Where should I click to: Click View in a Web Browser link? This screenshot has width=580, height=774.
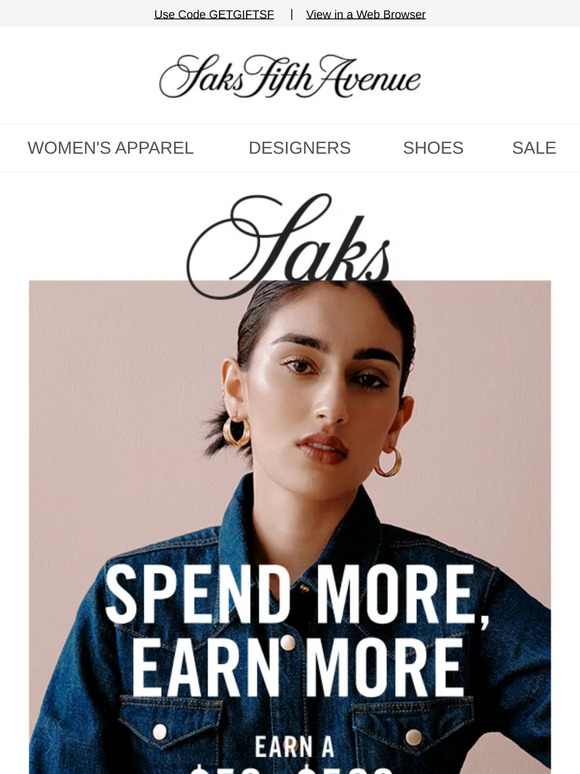tap(365, 14)
